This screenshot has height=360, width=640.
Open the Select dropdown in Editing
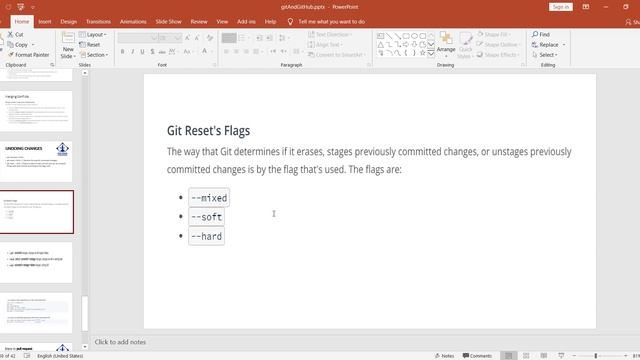click(x=544, y=55)
